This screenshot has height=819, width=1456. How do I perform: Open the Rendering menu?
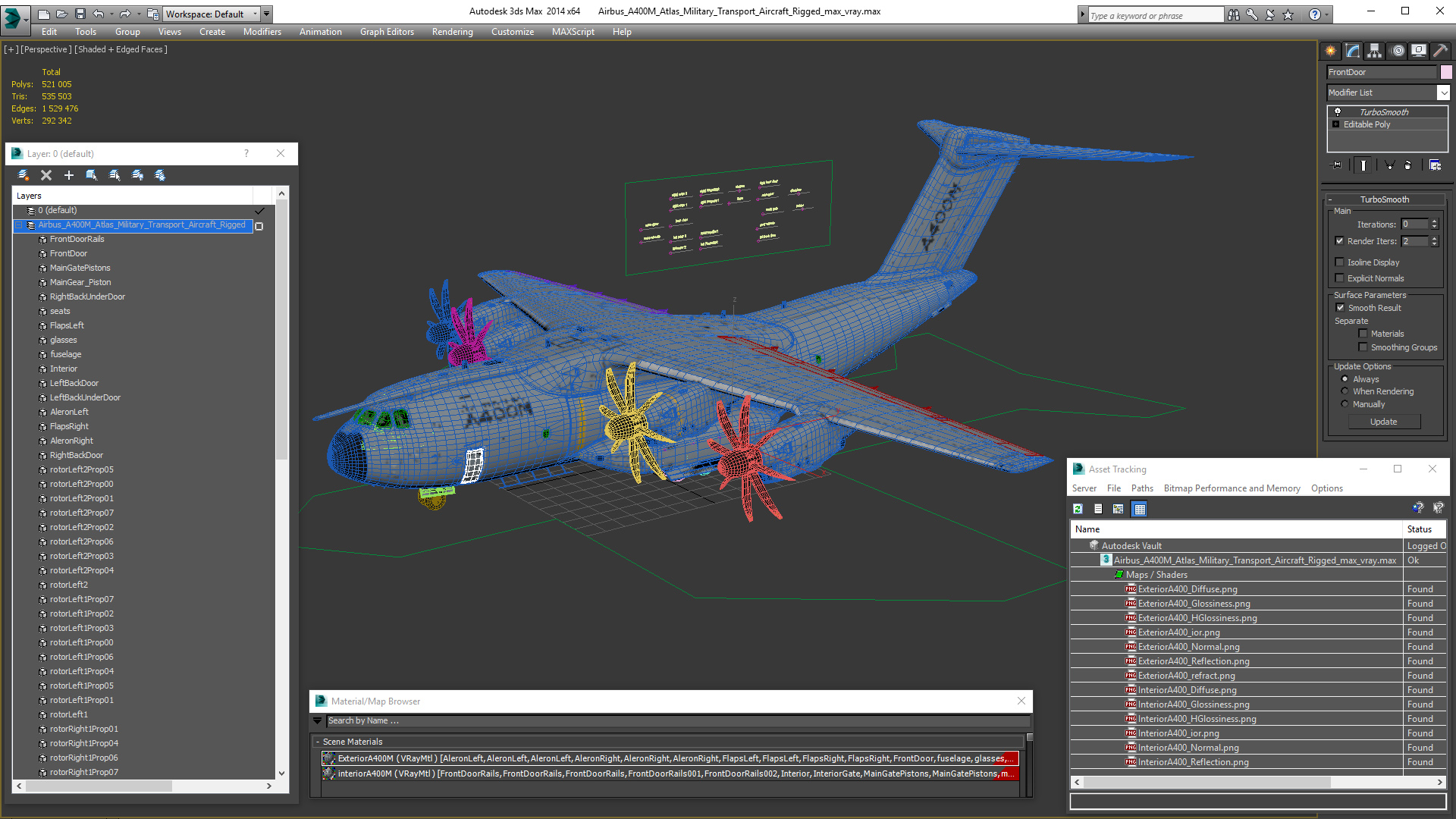coord(452,32)
